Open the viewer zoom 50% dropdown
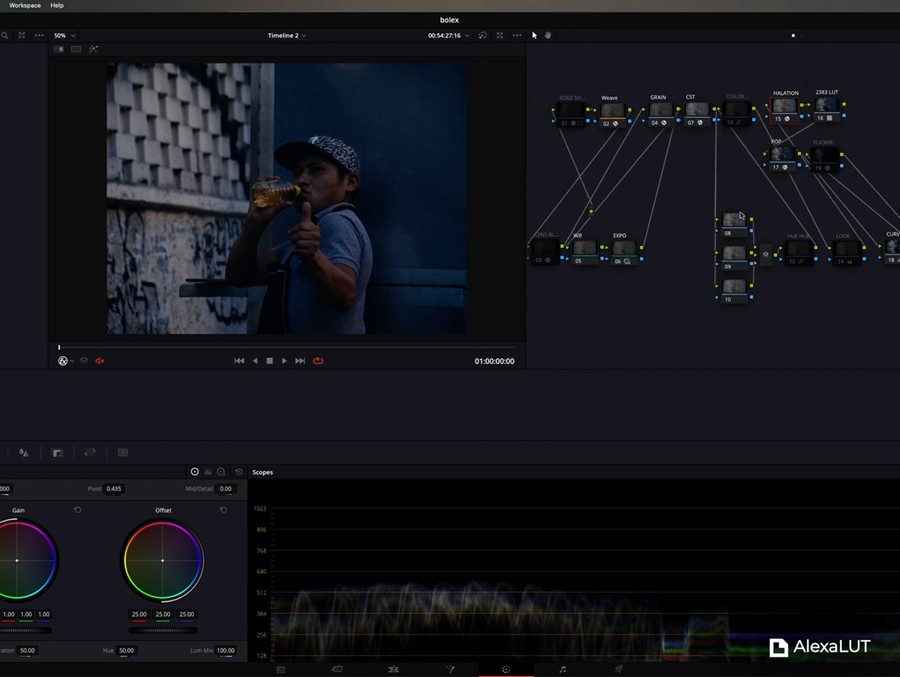 coord(64,35)
